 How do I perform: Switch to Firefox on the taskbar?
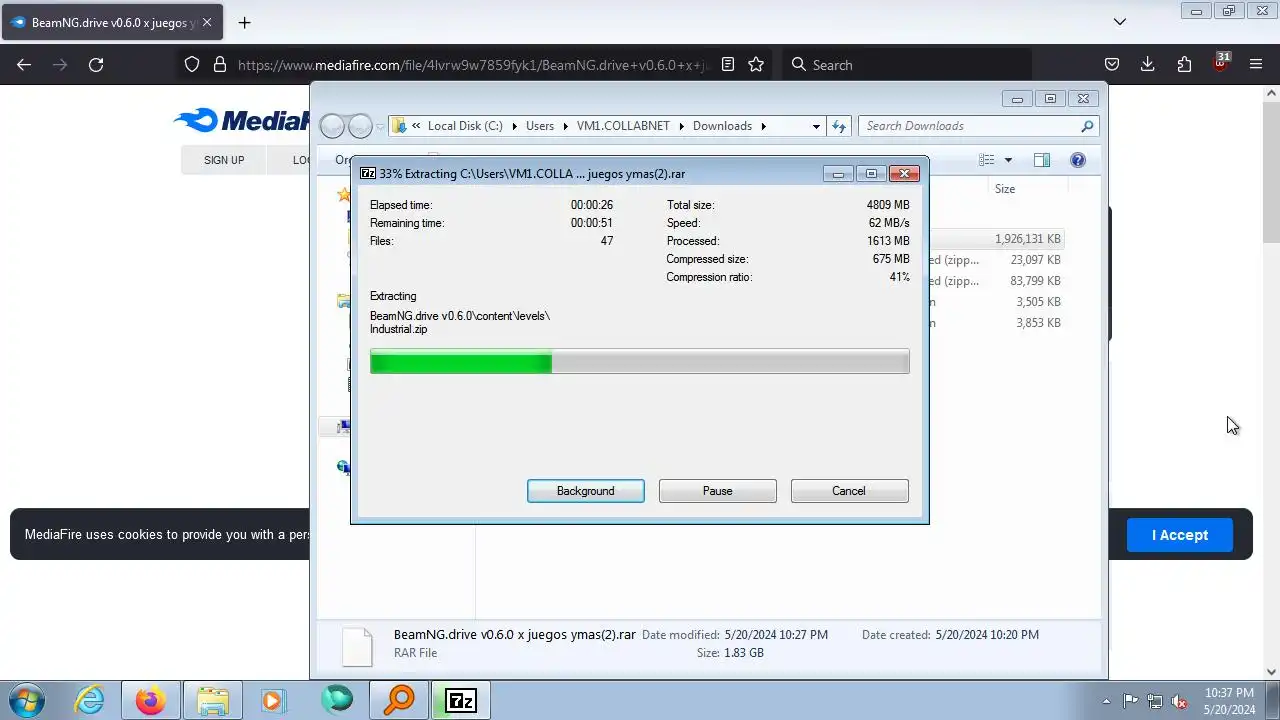(x=151, y=700)
